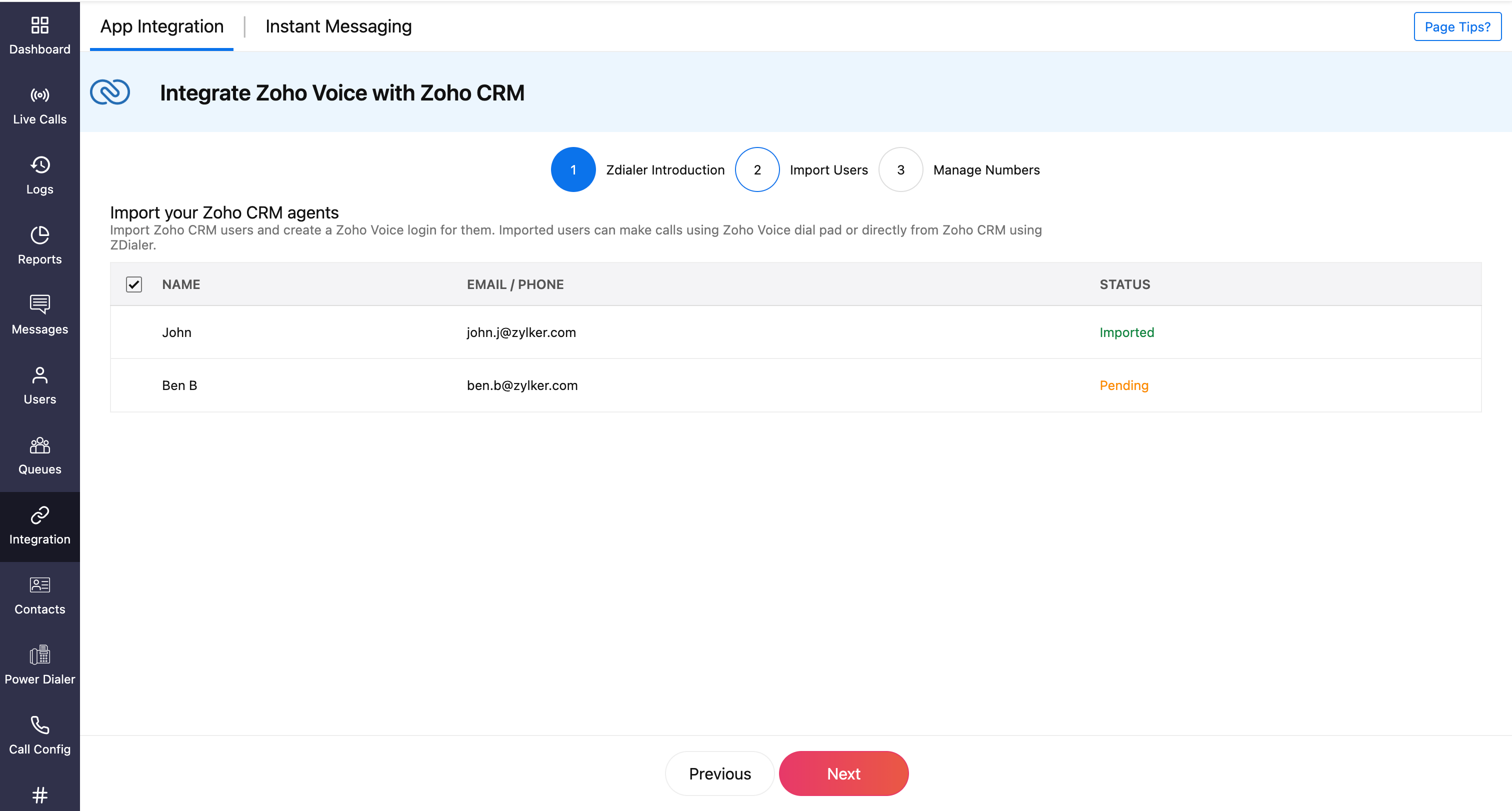Screen dimensions: 1512x811
Task: Jump to step 2 Import Users
Action: point(757,169)
